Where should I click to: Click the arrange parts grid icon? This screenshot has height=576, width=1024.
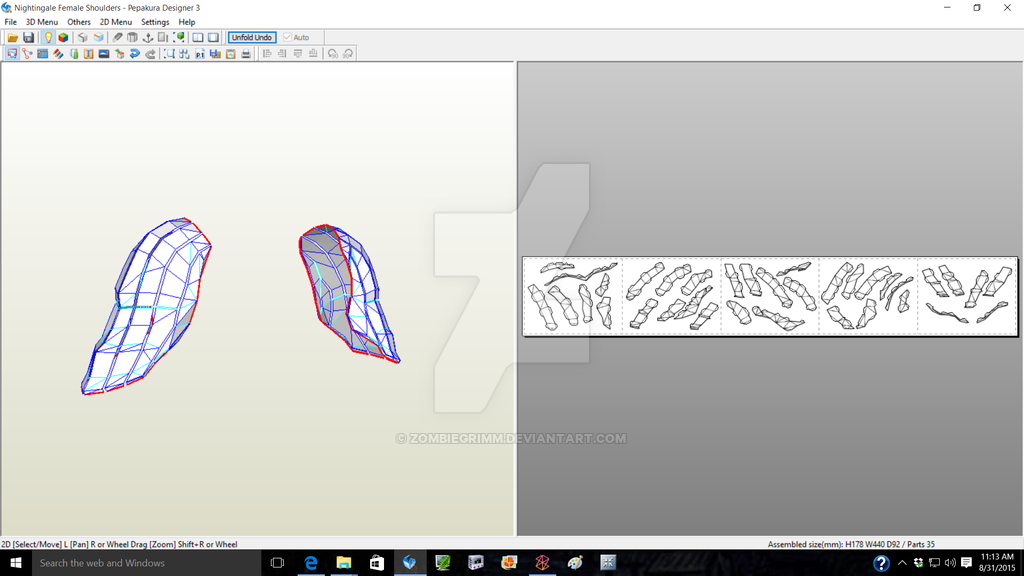[184, 54]
